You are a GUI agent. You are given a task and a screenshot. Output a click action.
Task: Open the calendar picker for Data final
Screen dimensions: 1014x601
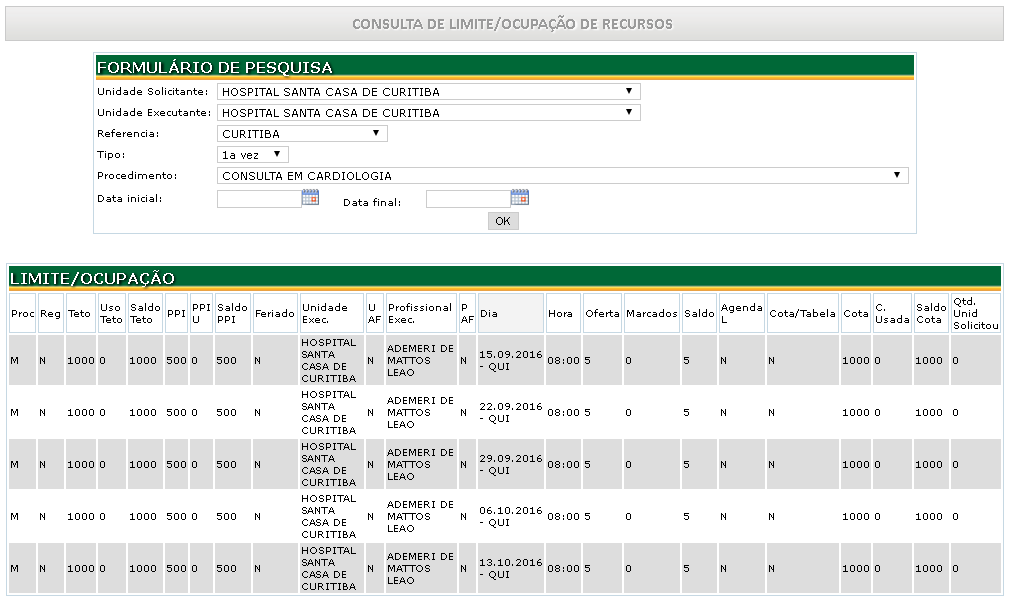[x=518, y=197]
